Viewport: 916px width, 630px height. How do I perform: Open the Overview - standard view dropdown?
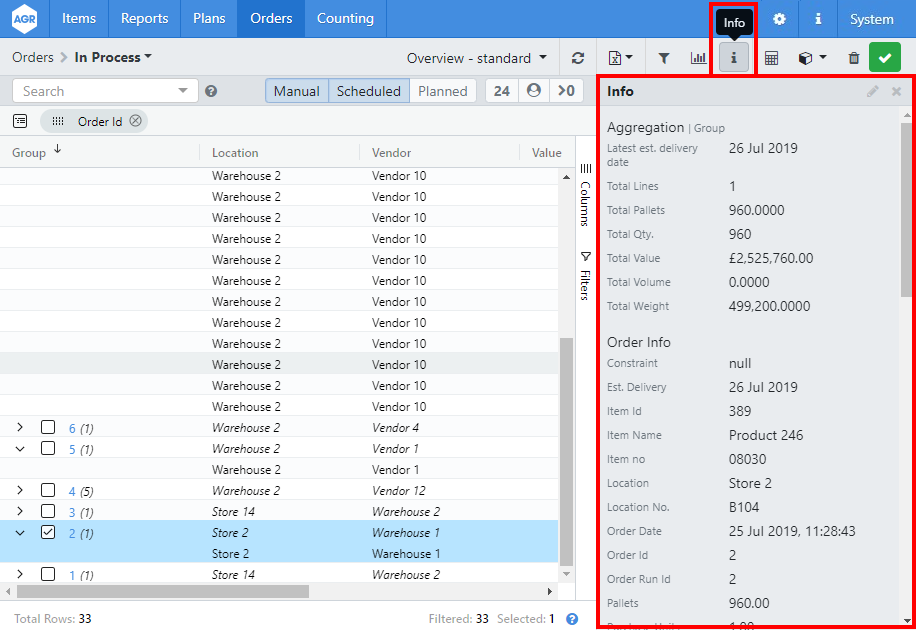[x=477, y=58]
